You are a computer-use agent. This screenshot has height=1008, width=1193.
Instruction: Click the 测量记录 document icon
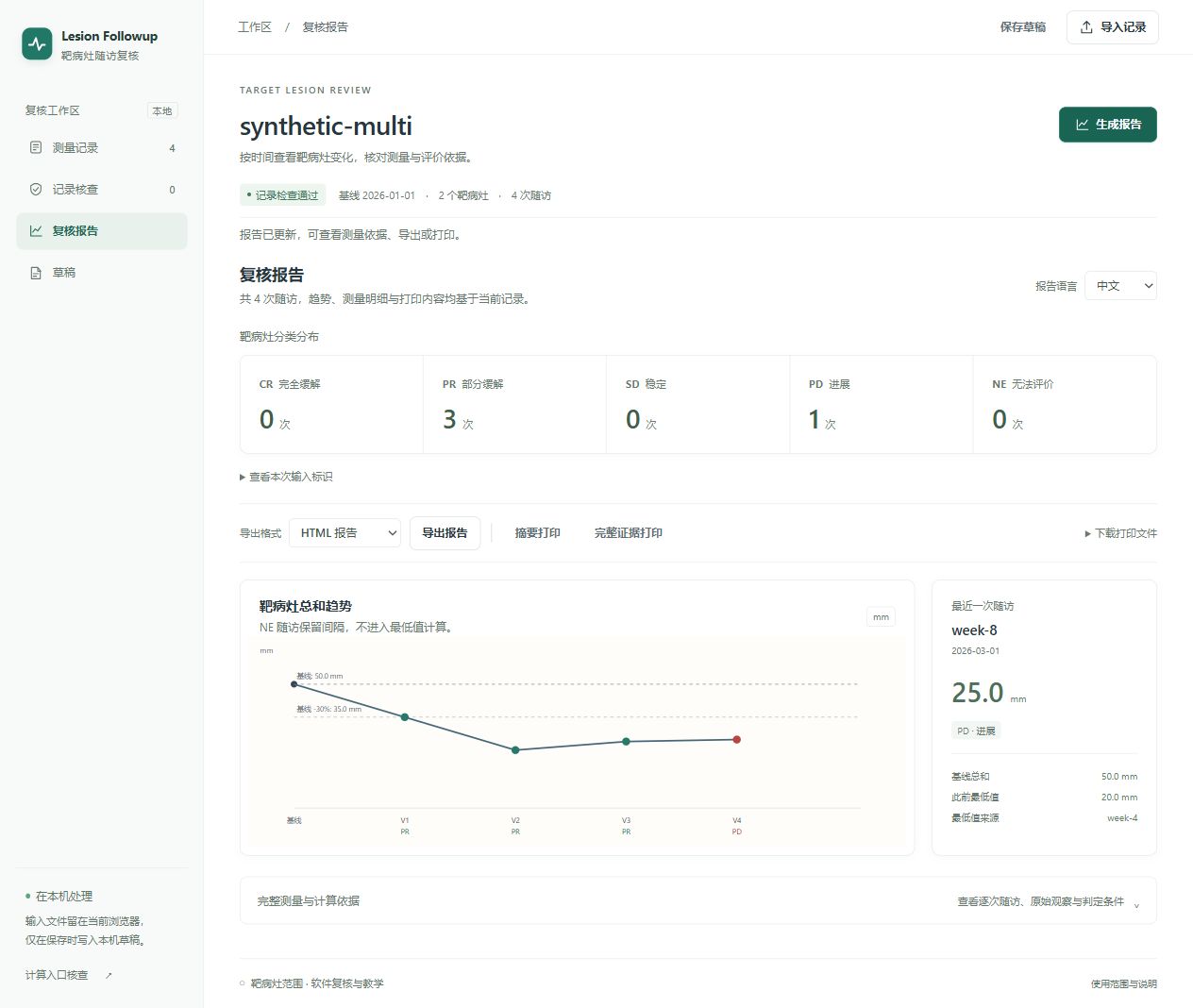click(x=36, y=148)
